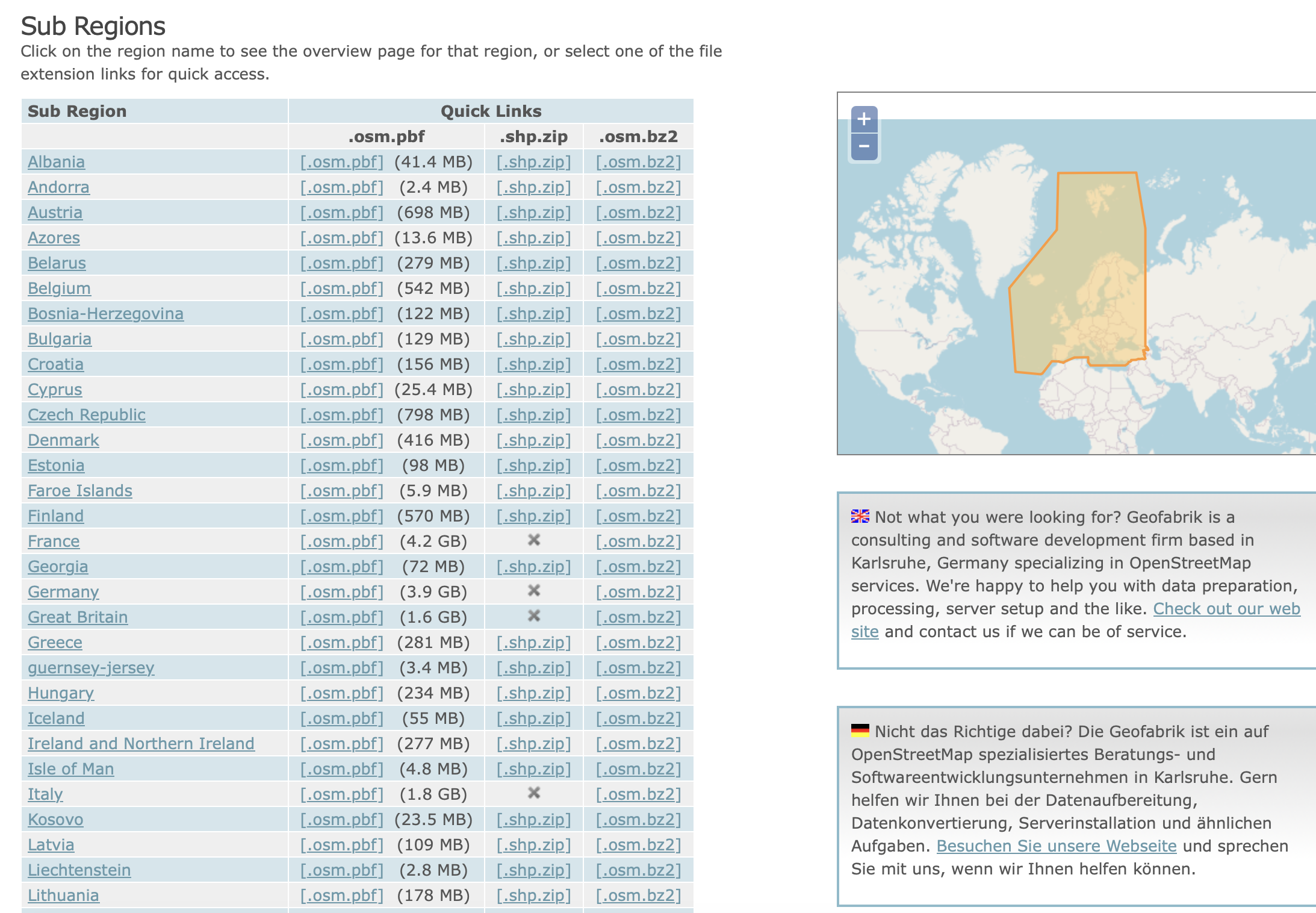1316x913 pixels.
Task: Open the Albania region page
Action: [56, 162]
